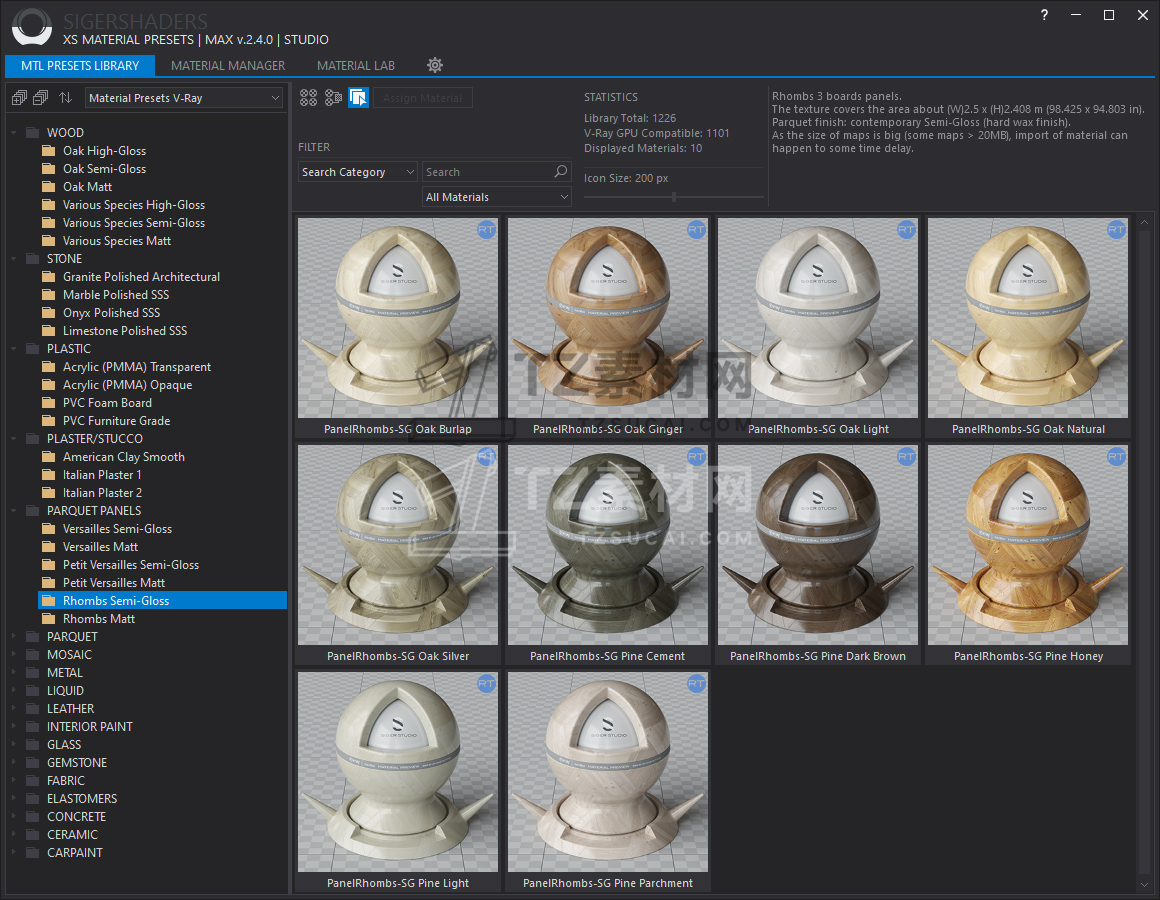
Task: Expand the FABRIC category arrow
Action: pos(13,781)
